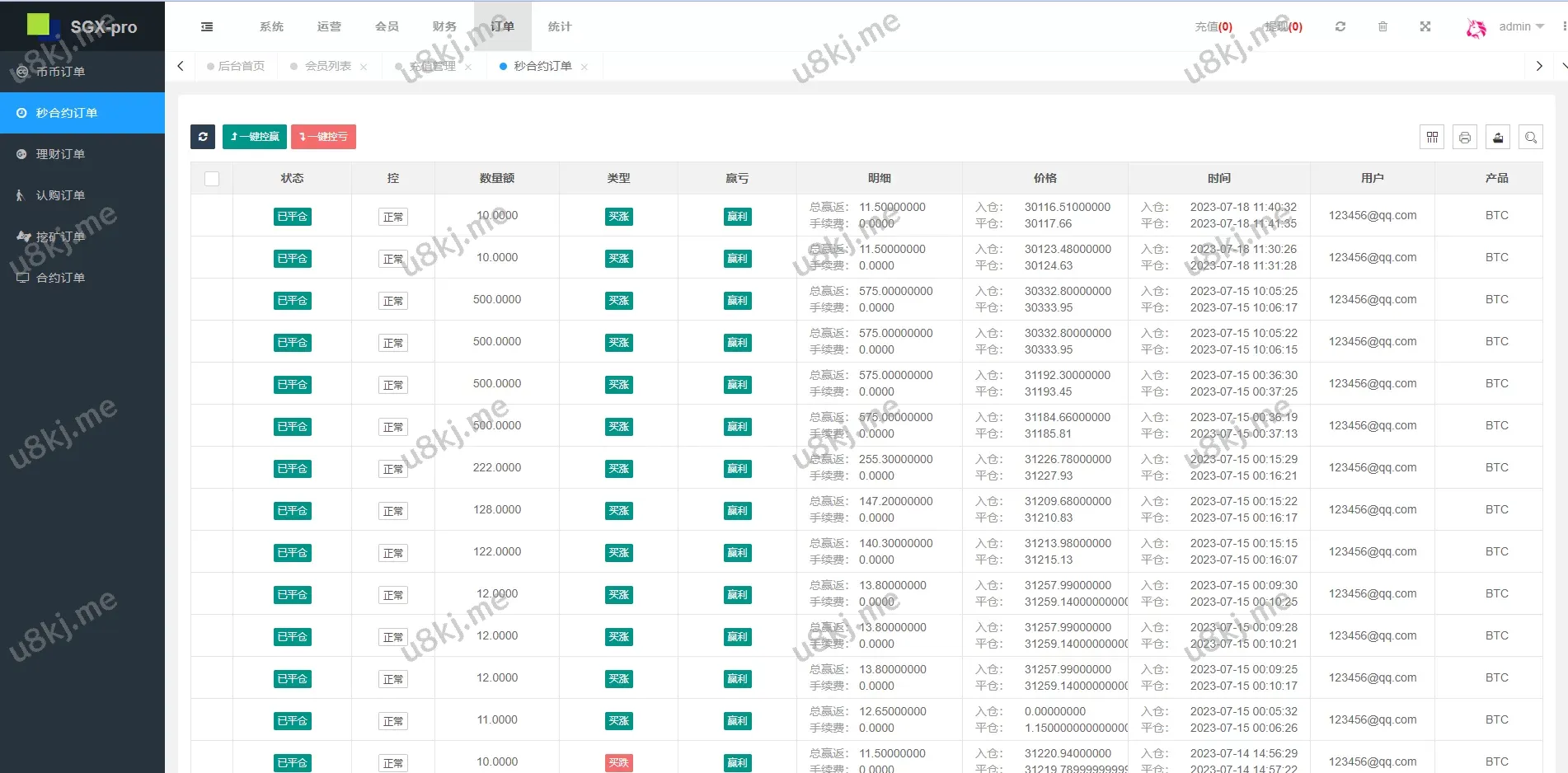
Task: Click the refresh icon in top header
Action: click(x=1340, y=27)
